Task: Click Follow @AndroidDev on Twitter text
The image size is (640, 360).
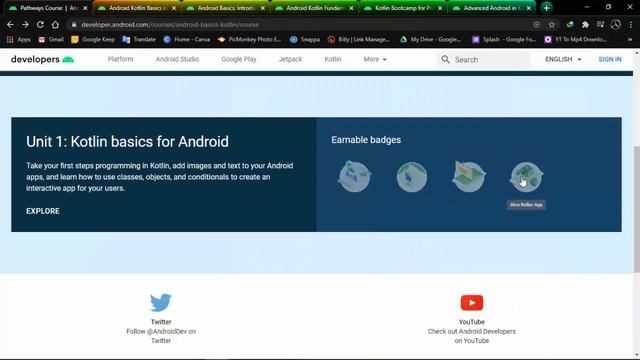Action: coord(161,336)
